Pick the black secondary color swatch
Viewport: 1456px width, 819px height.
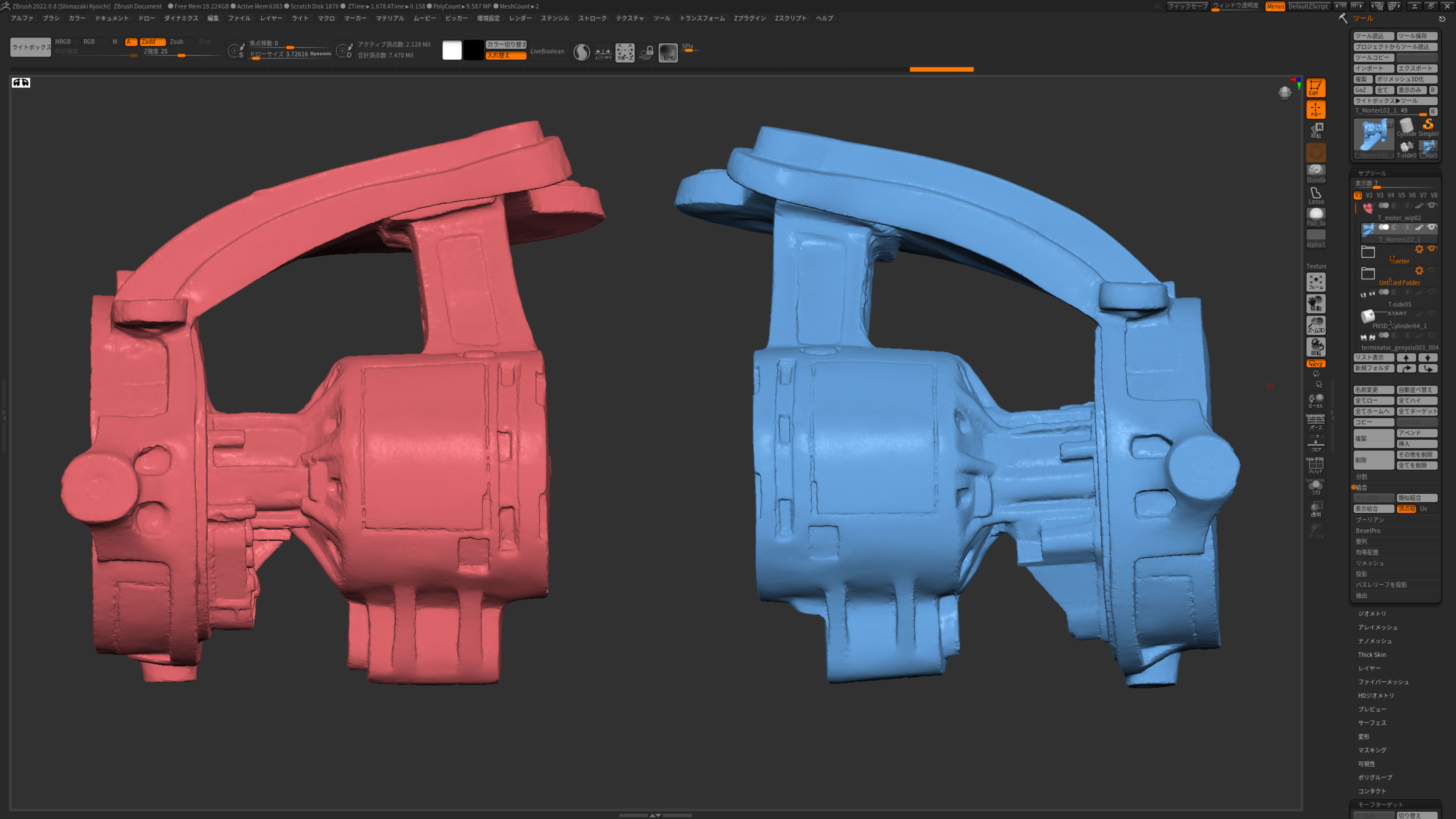point(474,50)
